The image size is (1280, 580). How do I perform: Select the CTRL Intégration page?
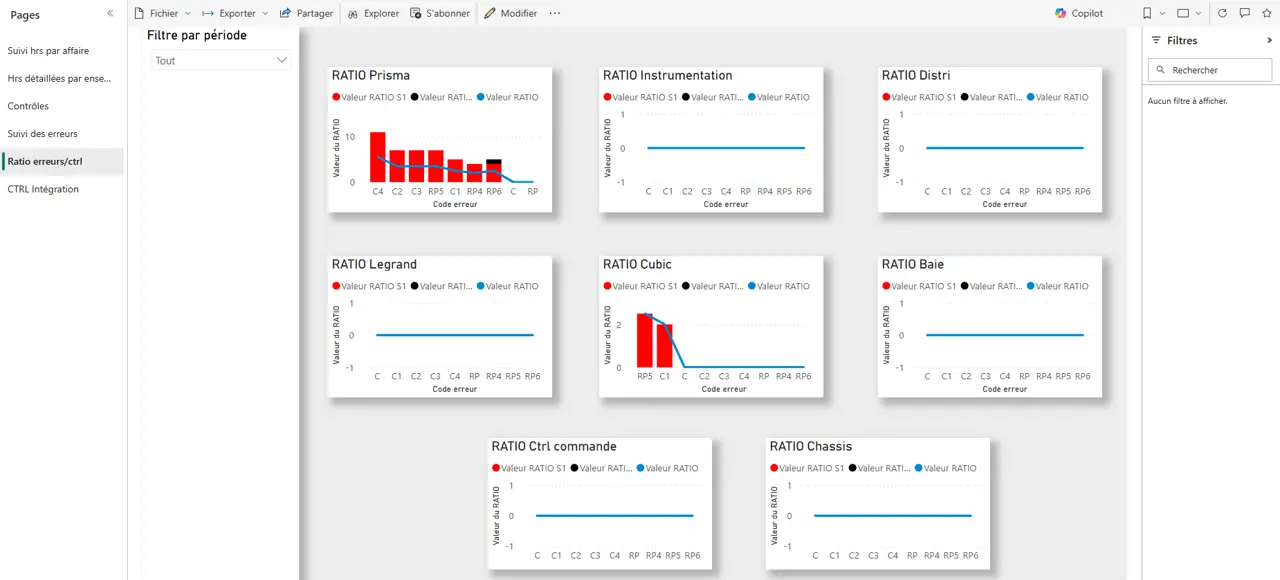(42, 189)
